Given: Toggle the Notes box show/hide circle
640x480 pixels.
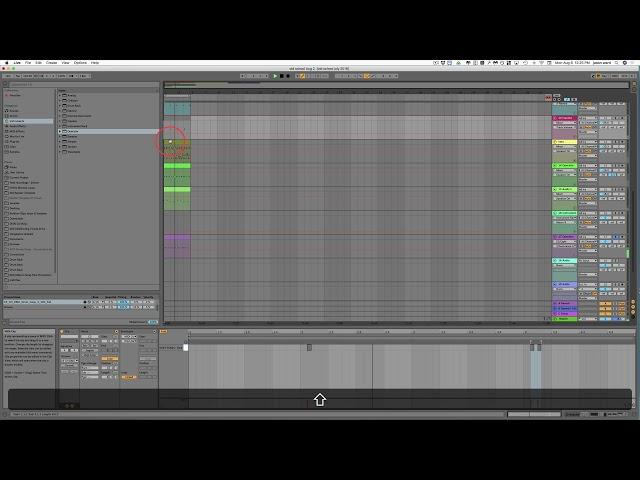Looking at the screenshot, I should (116, 332).
